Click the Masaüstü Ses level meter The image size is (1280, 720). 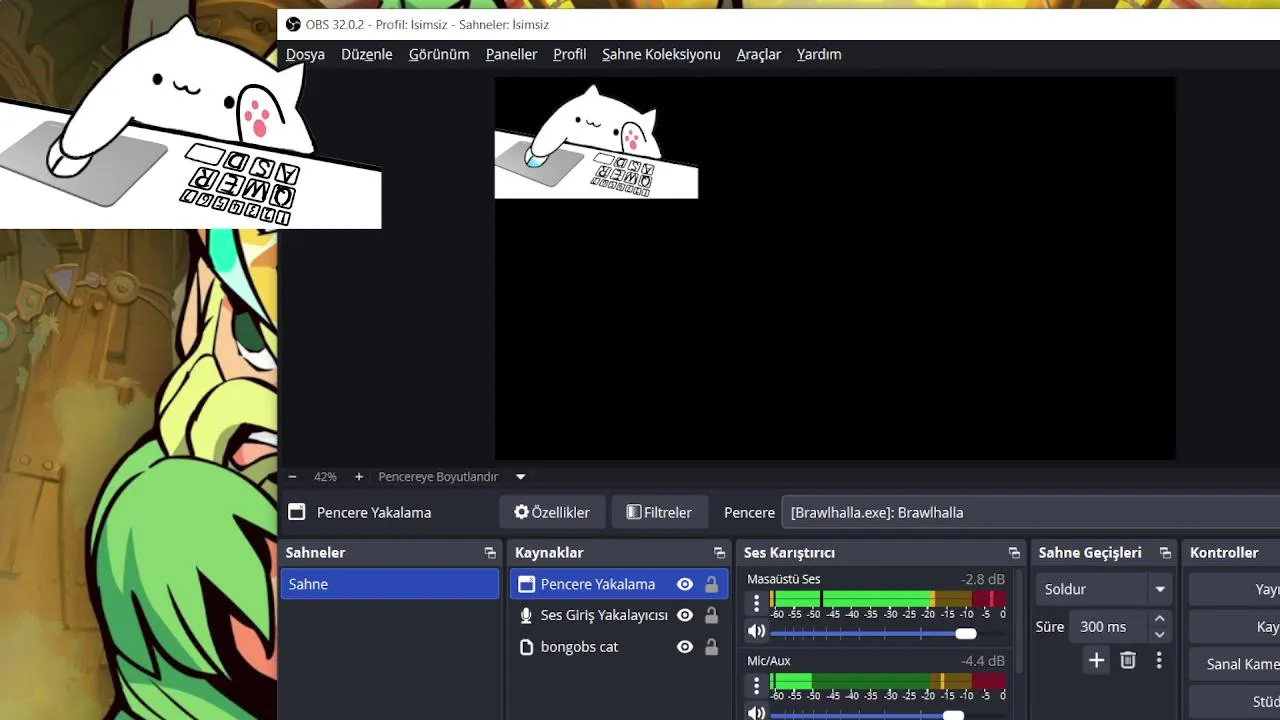[888, 598]
